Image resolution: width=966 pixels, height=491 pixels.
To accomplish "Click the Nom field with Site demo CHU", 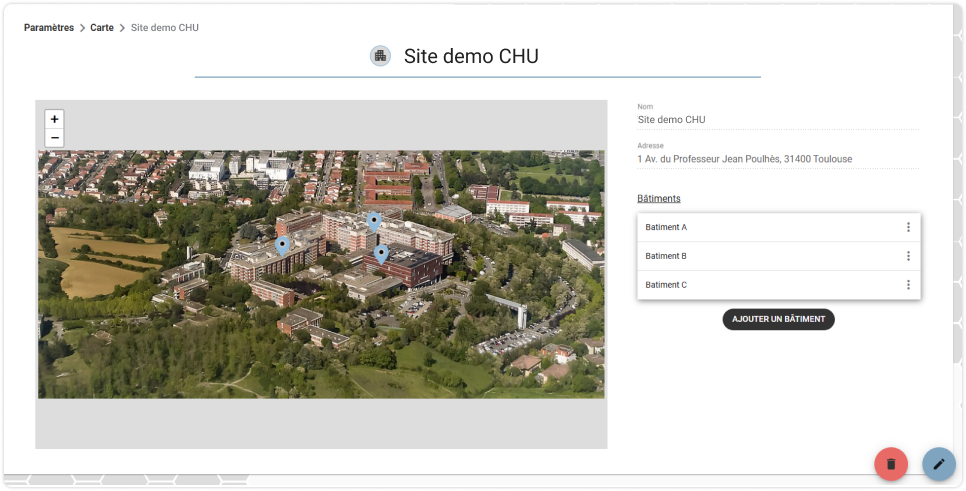I will point(778,120).
